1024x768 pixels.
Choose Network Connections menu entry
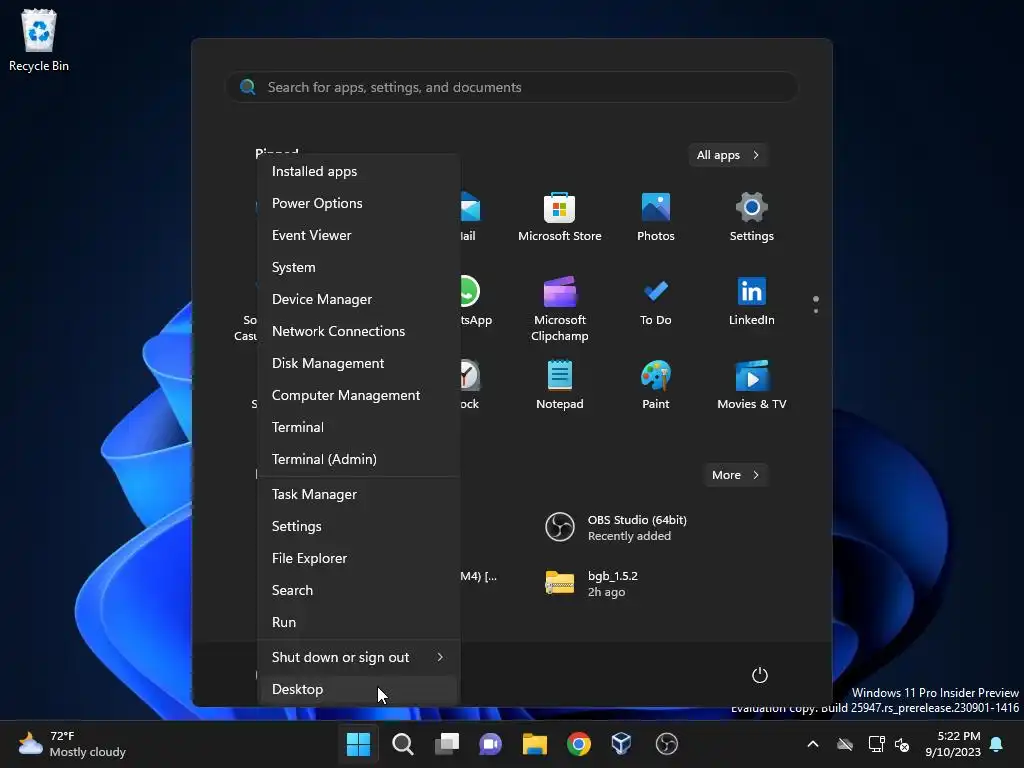point(359,331)
